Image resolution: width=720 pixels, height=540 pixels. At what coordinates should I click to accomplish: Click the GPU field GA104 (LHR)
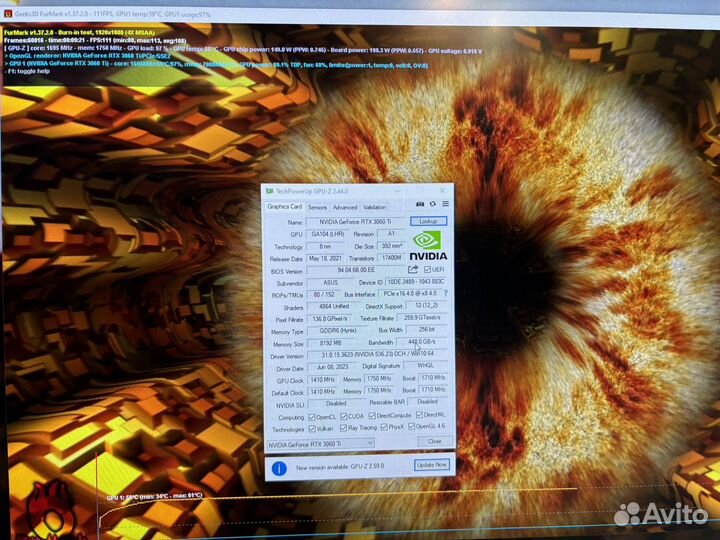(x=328, y=234)
